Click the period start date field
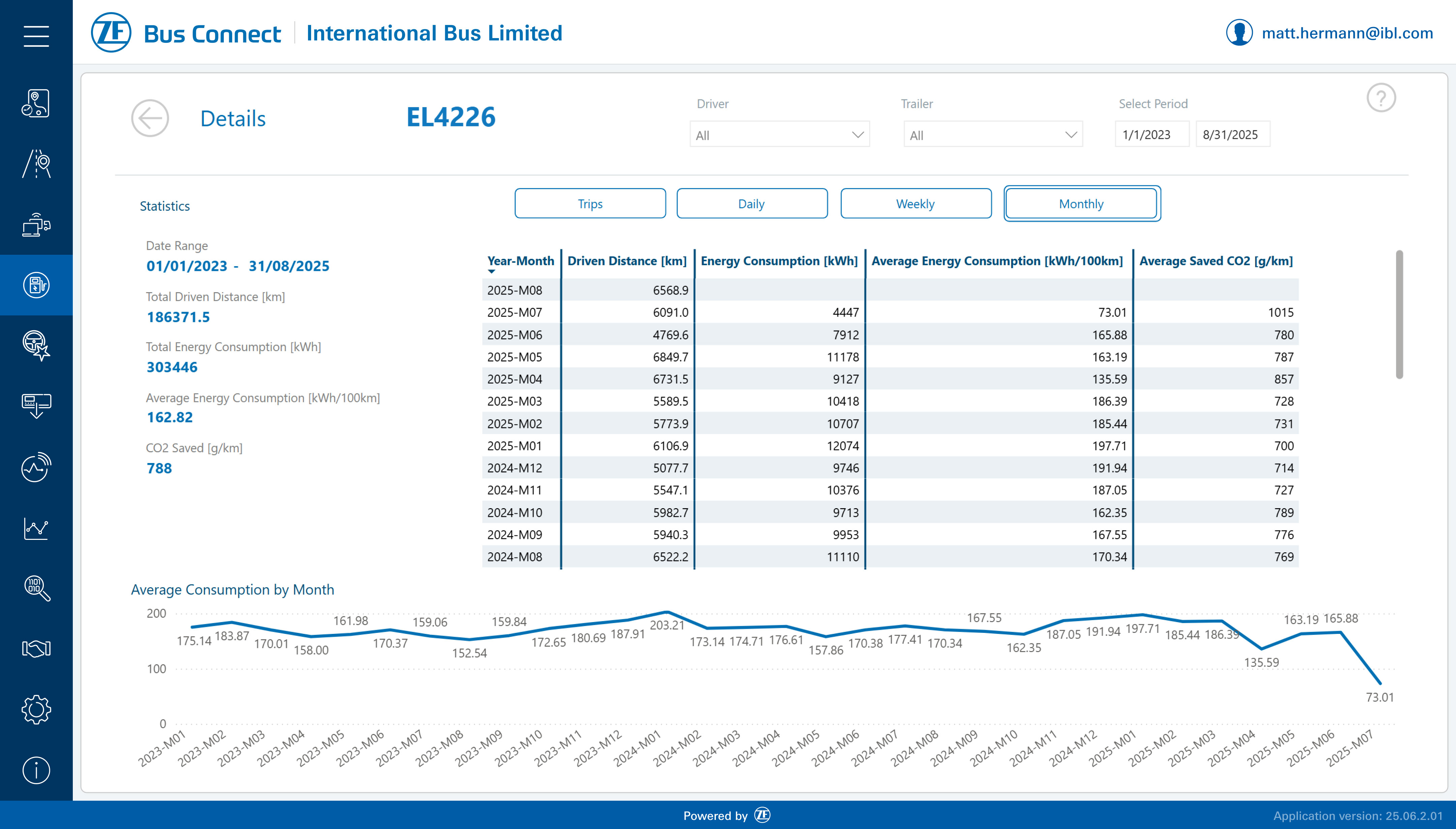This screenshot has width=1456, height=829. click(1151, 135)
